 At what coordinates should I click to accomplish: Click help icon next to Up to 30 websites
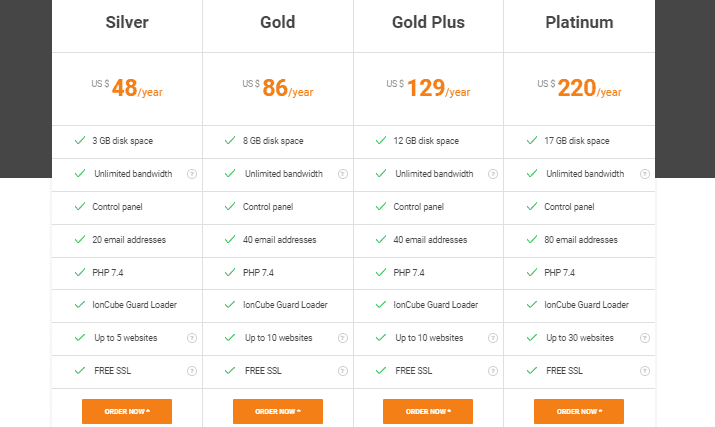click(645, 338)
